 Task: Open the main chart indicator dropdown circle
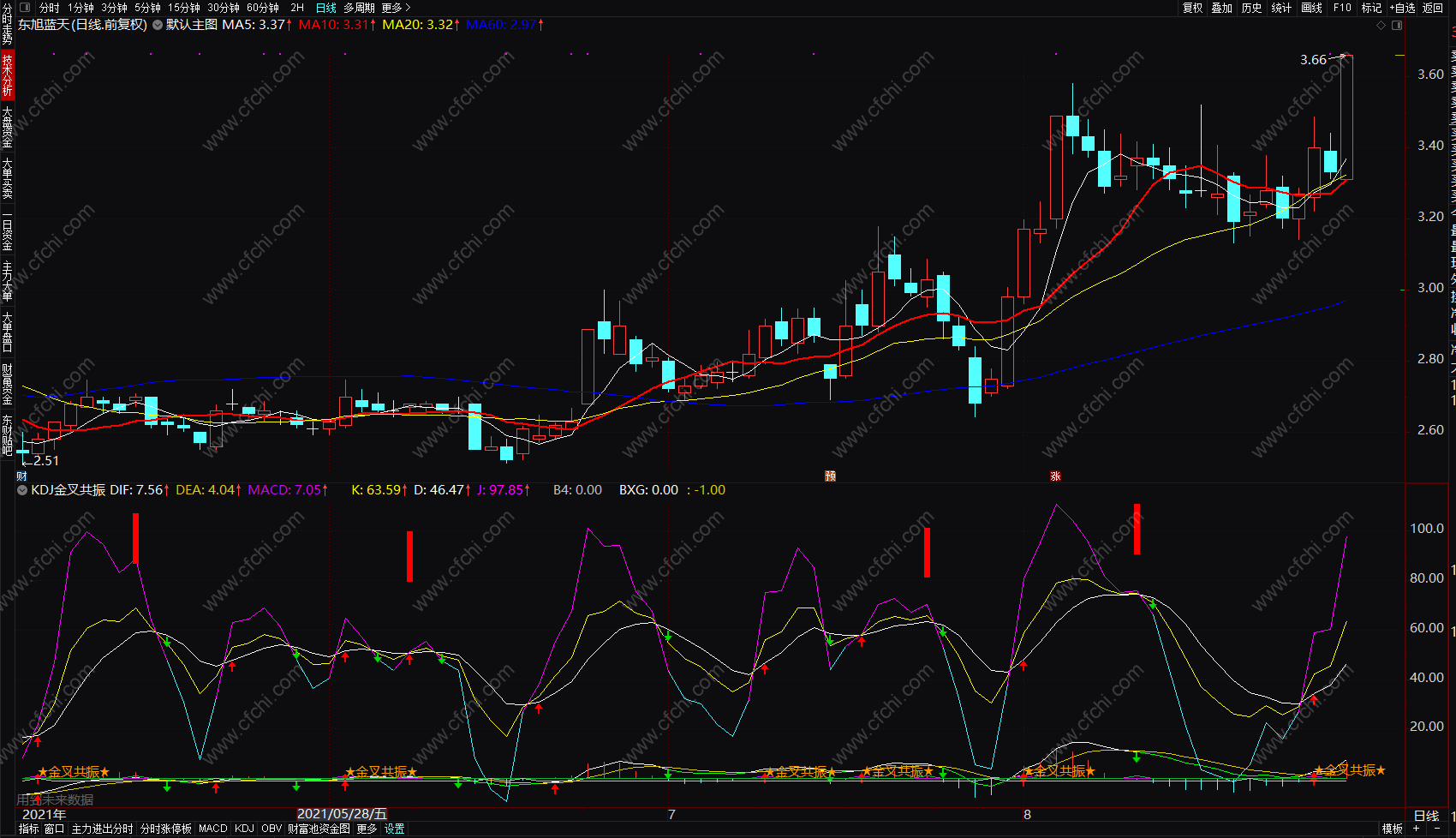[158, 25]
